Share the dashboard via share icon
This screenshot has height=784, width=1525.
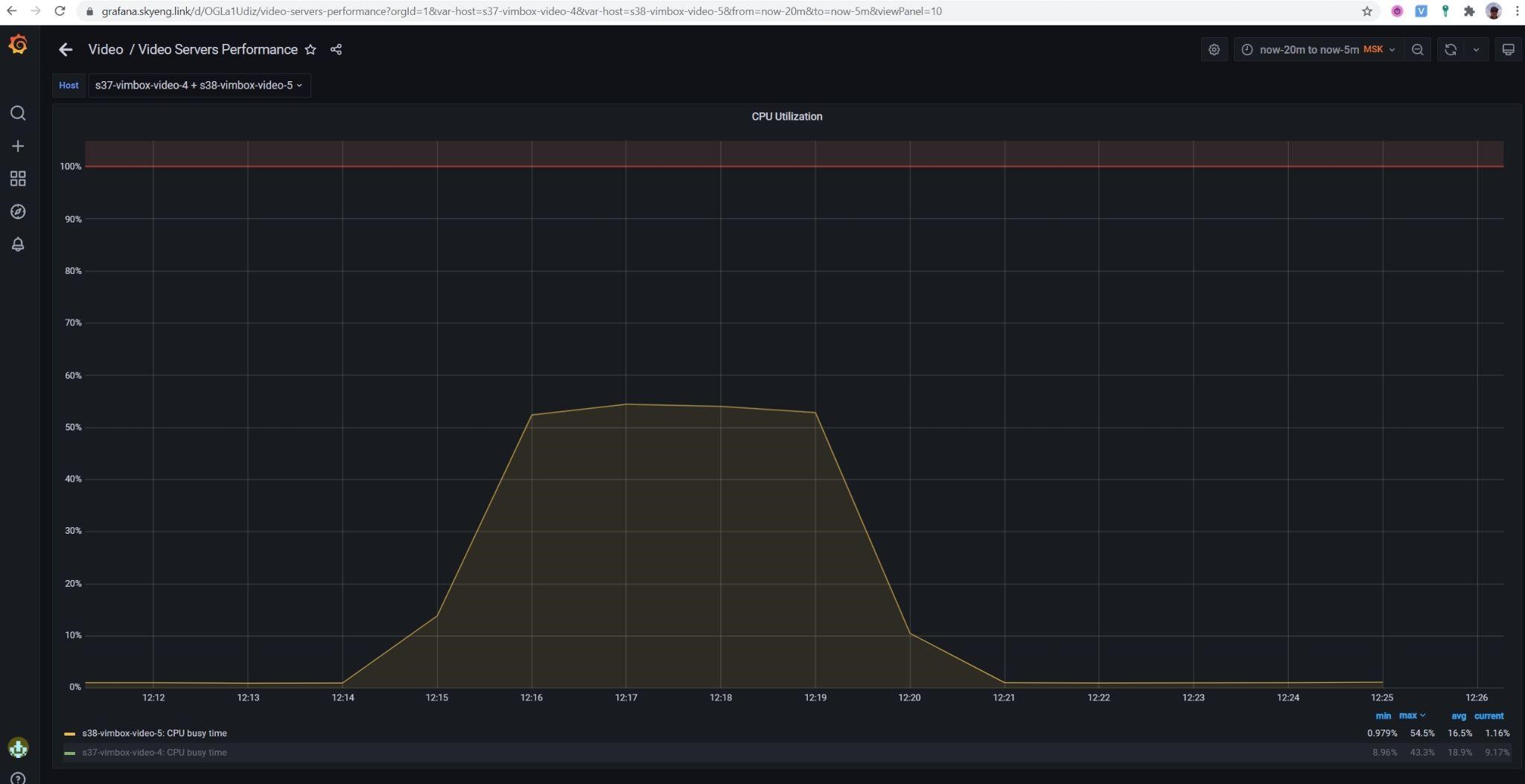click(336, 49)
